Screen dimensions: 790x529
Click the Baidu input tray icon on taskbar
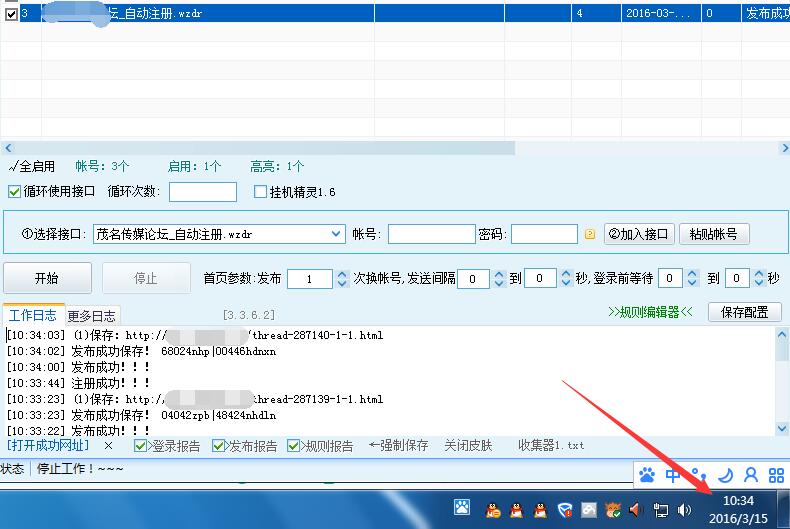[x=462, y=507]
